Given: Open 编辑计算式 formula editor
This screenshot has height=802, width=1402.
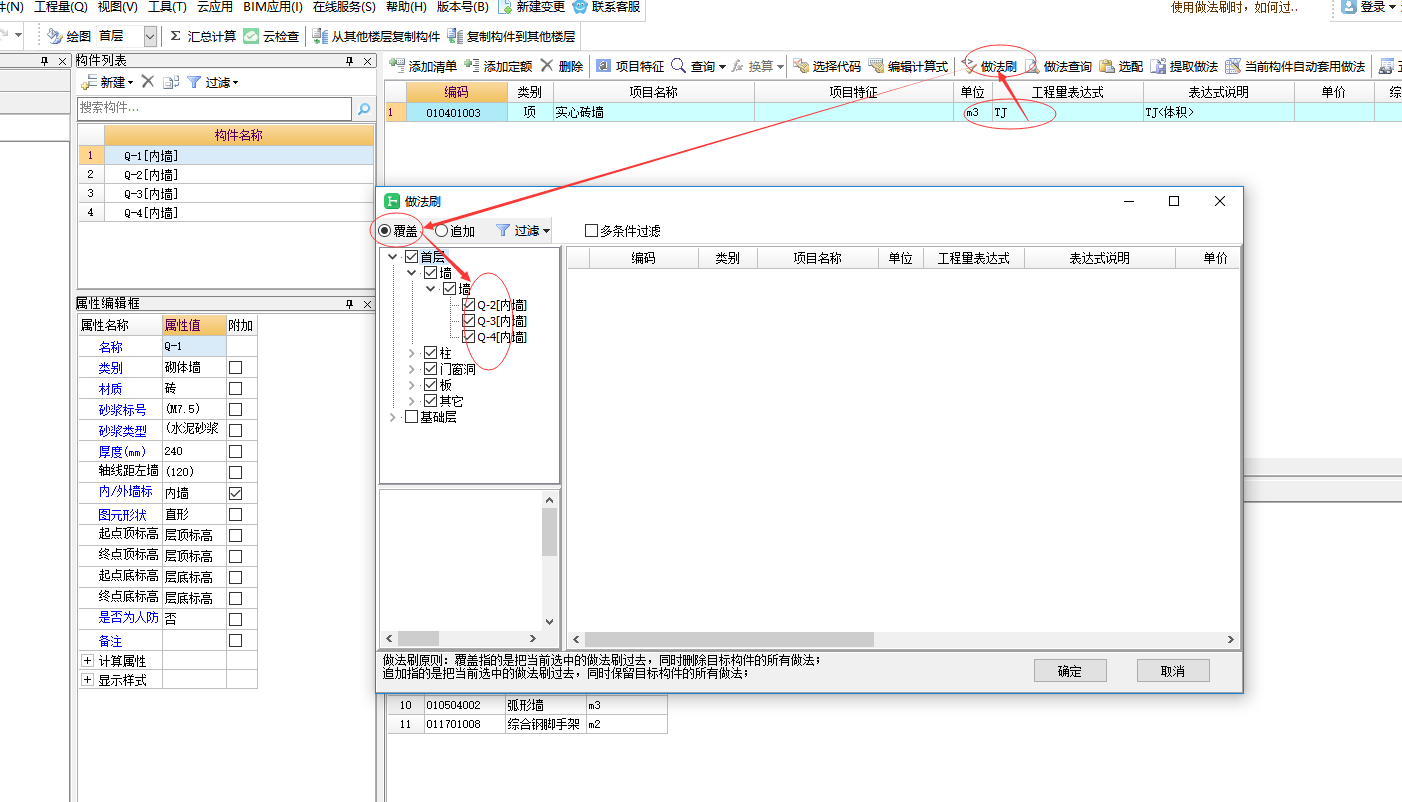Looking at the screenshot, I should (x=908, y=66).
